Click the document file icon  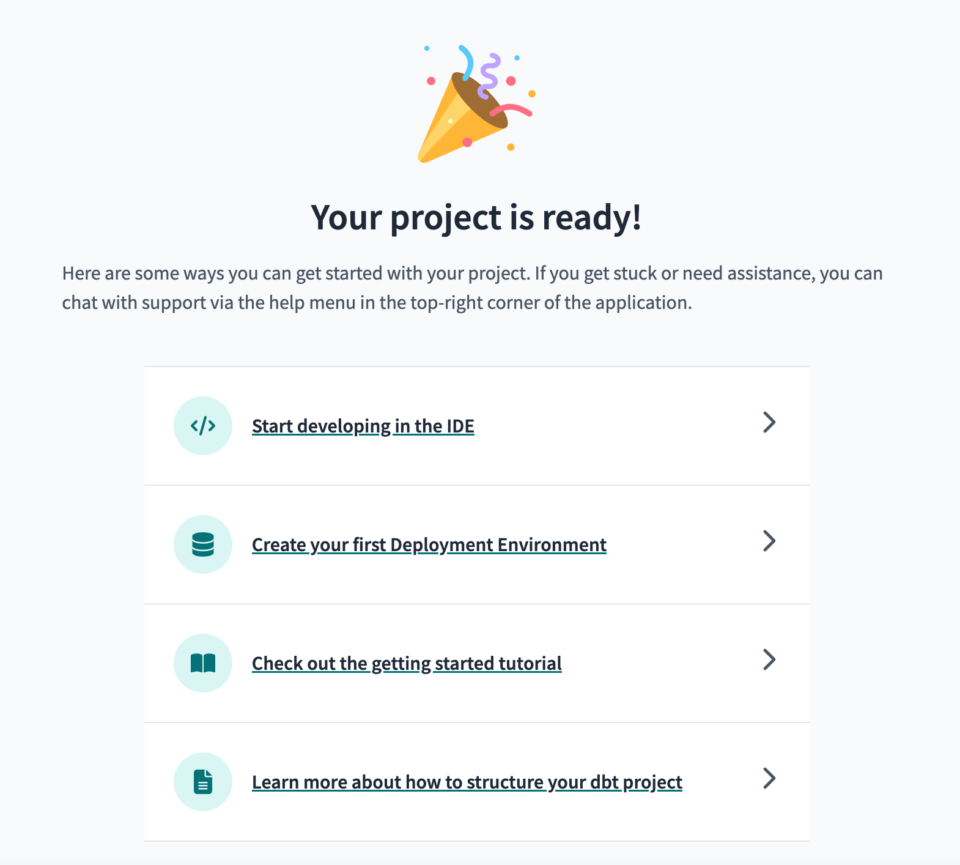[x=203, y=781]
